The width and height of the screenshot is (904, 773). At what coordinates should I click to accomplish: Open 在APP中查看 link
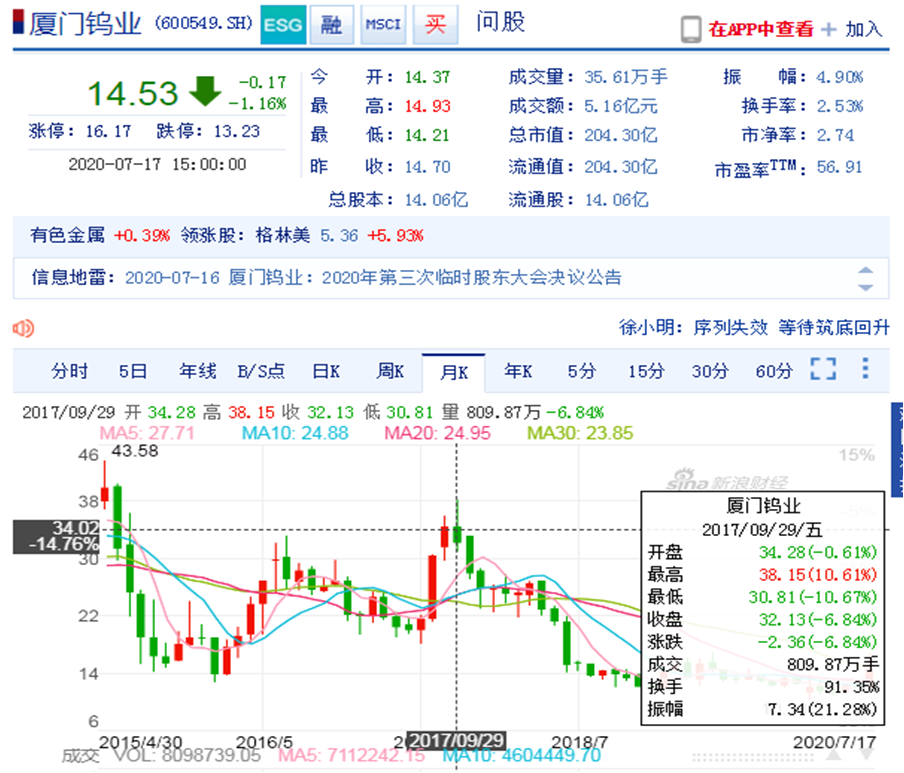(x=761, y=29)
